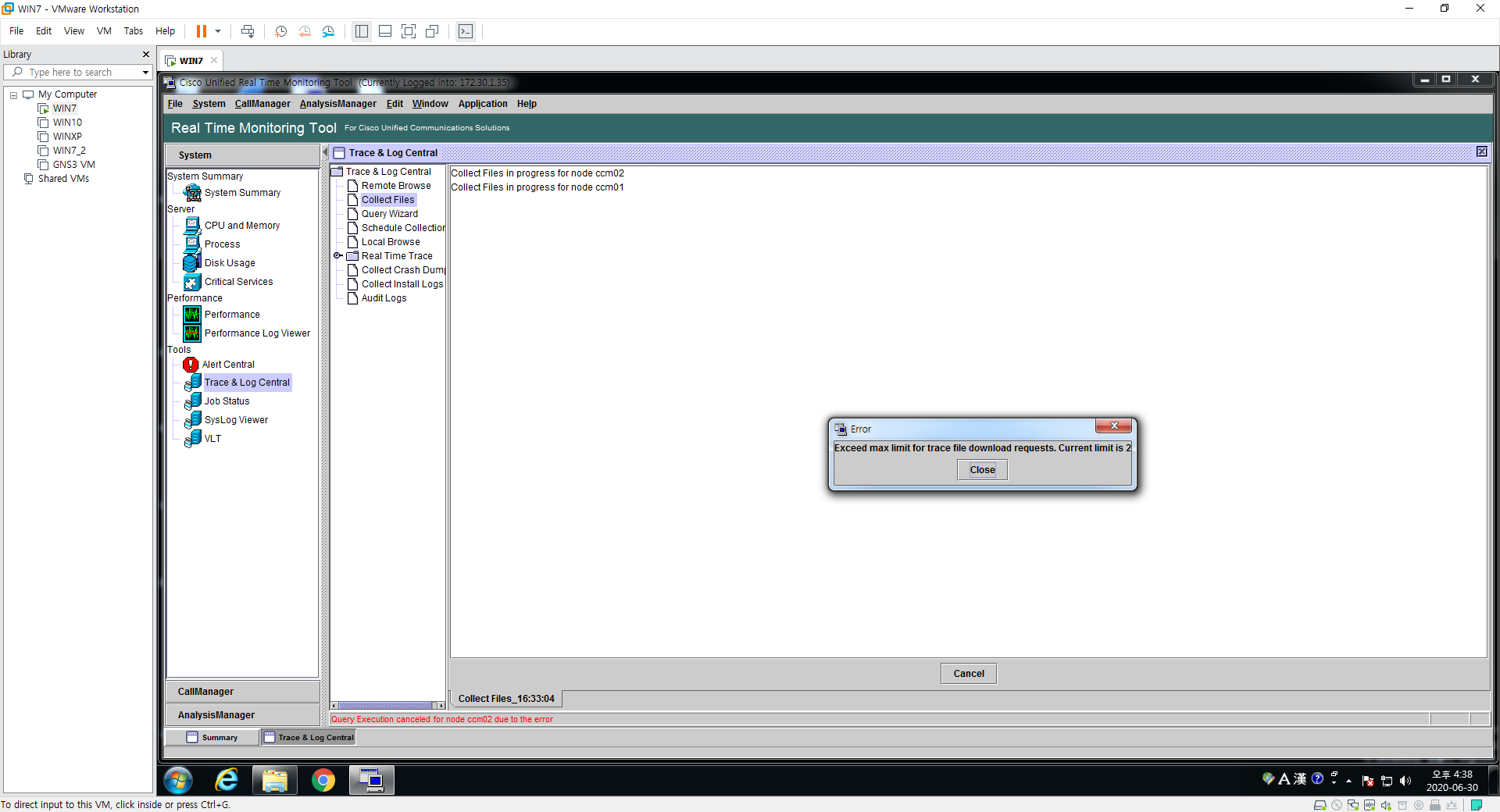Select Collect Install Logs in the tree

coord(402,284)
